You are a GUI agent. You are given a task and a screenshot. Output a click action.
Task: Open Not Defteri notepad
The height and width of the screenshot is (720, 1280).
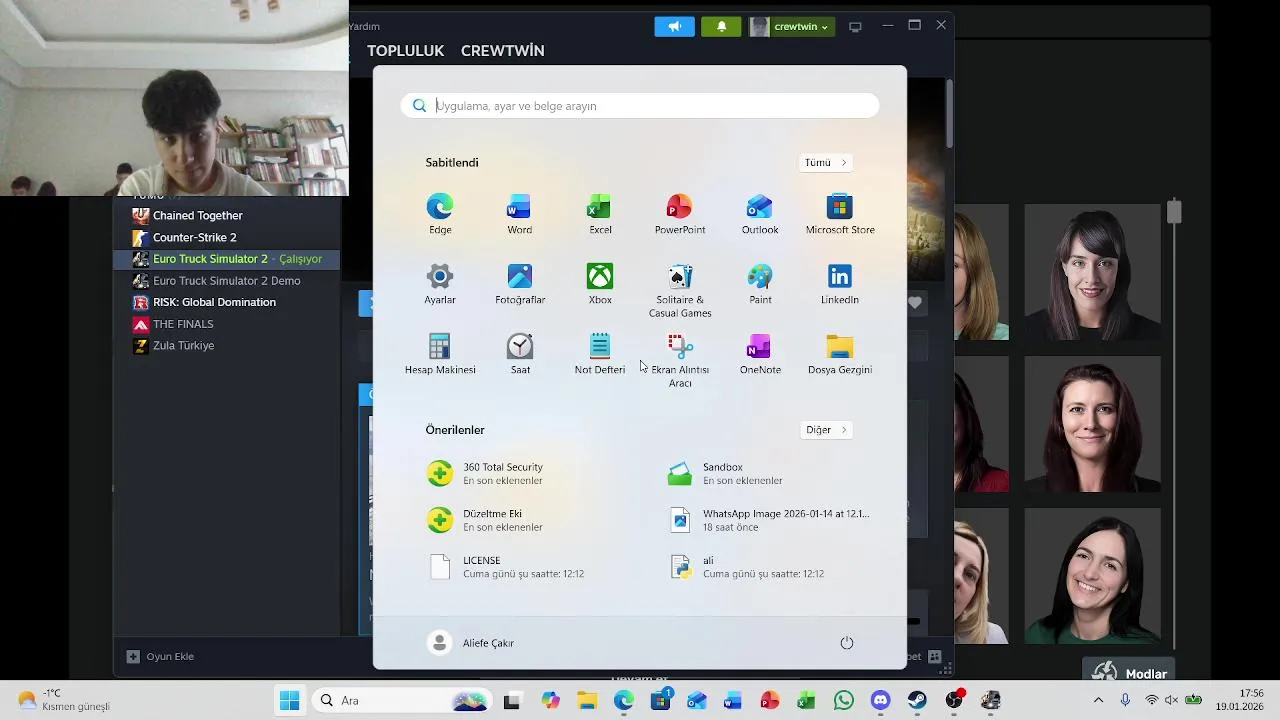600,355
